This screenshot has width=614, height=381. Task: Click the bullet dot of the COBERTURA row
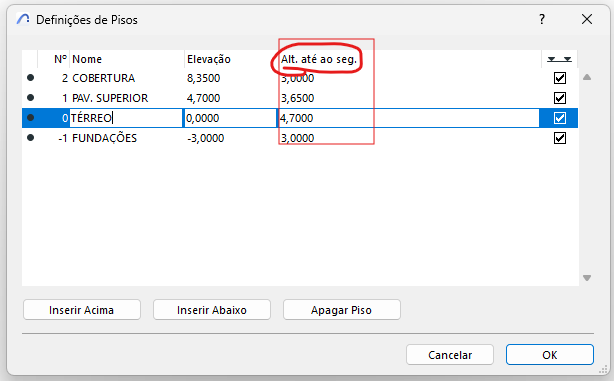click(x=31, y=78)
